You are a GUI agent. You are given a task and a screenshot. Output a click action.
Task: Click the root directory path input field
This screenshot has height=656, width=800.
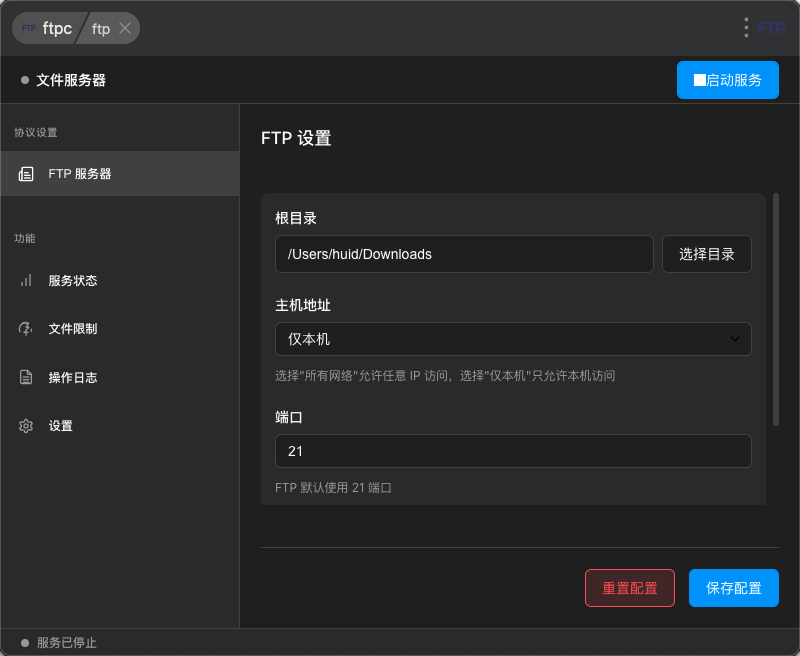pyautogui.click(x=464, y=254)
